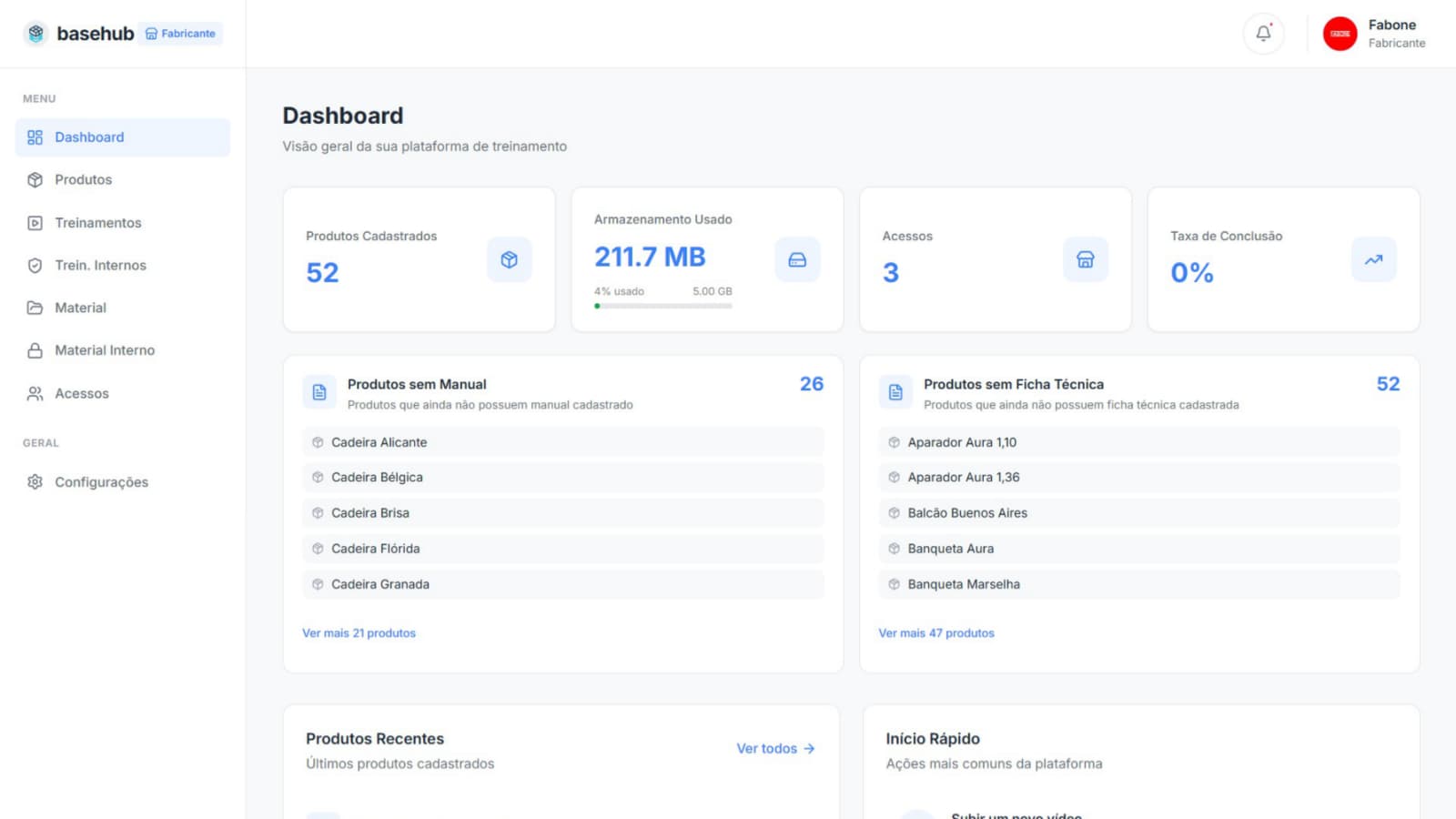This screenshot has width=1456, height=819.
Task: Select Cadeira Bélgica row
Action: tap(563, 478)
